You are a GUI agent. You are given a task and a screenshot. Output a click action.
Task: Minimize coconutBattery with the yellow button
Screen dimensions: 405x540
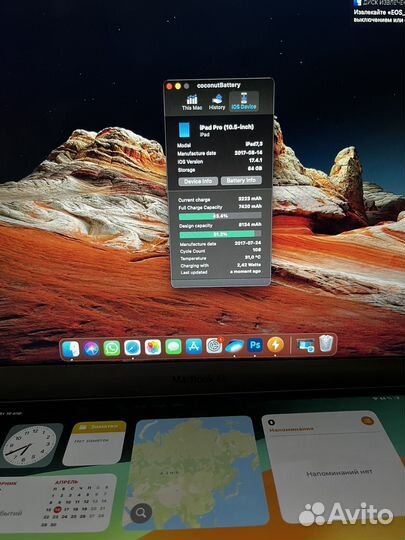178,86
